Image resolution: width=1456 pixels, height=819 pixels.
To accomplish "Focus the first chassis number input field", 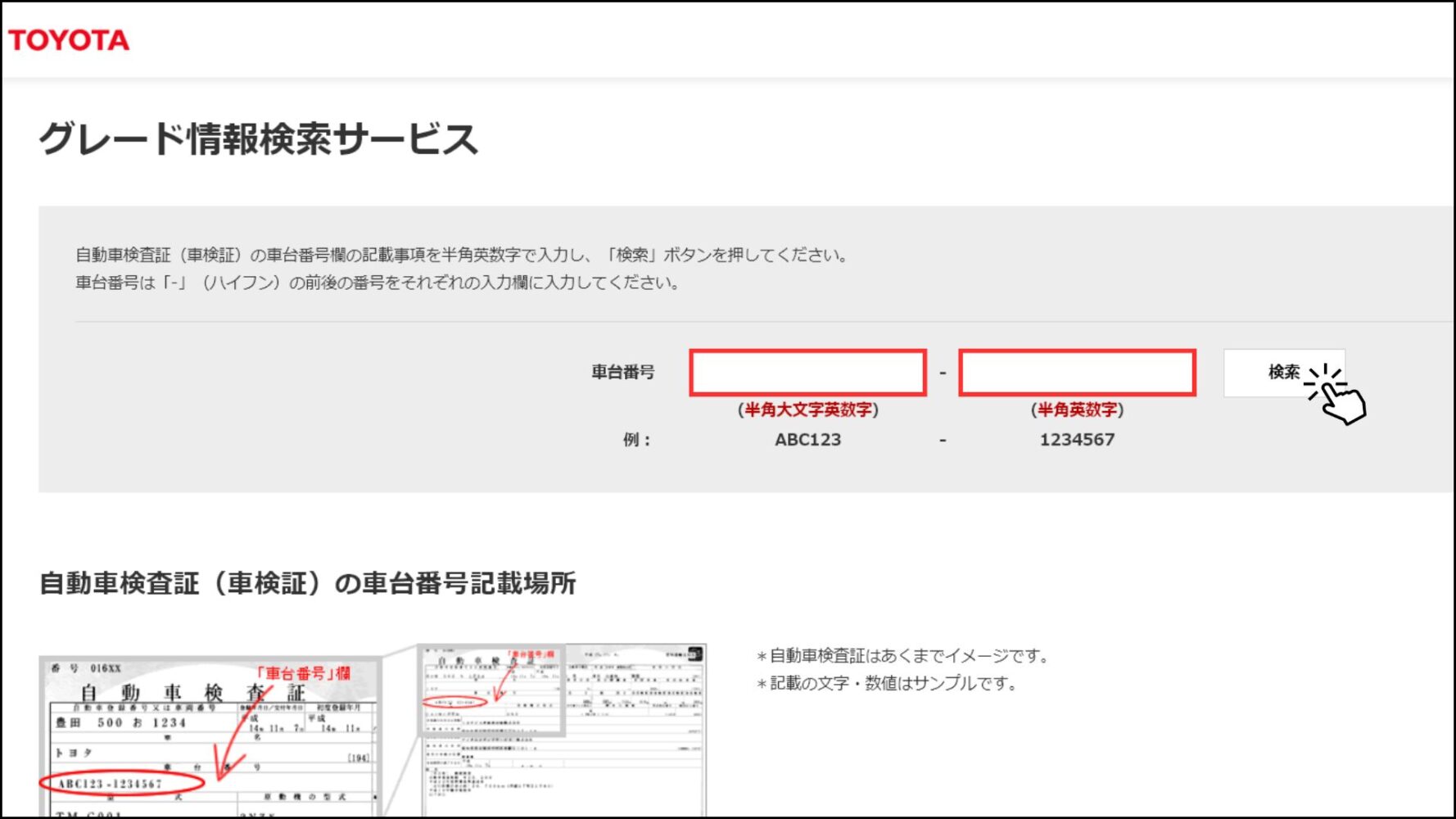I will coord(807,373).
